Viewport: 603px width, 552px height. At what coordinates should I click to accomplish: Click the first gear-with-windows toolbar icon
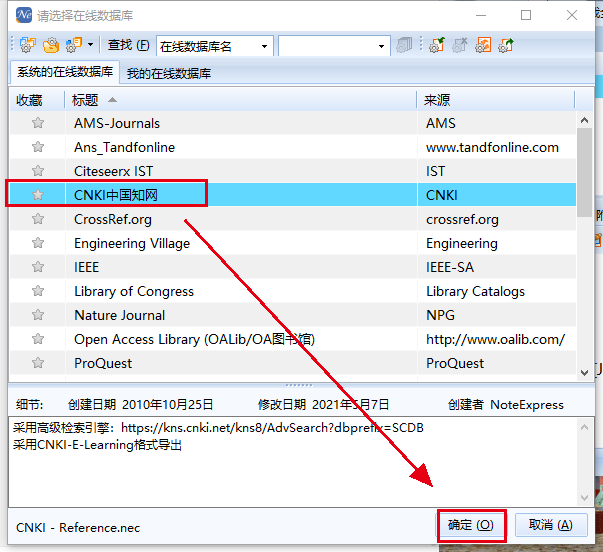click(27, 45)
